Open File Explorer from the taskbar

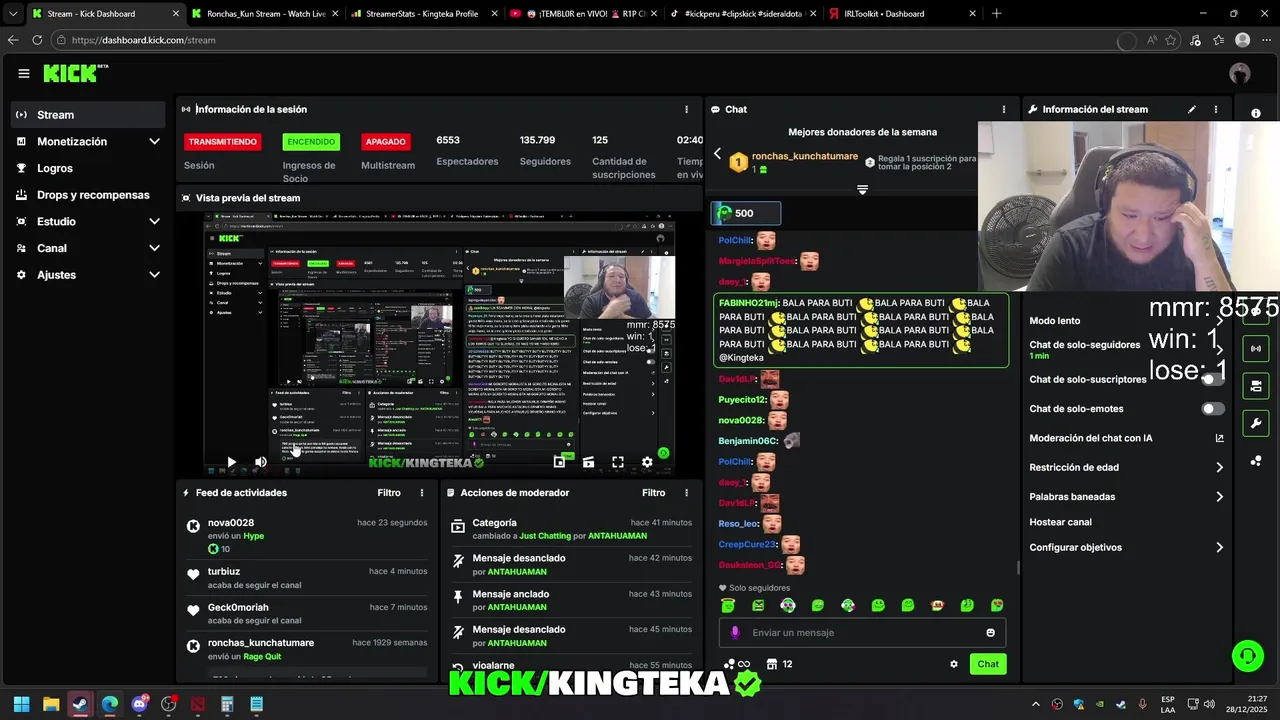[51, 704]
